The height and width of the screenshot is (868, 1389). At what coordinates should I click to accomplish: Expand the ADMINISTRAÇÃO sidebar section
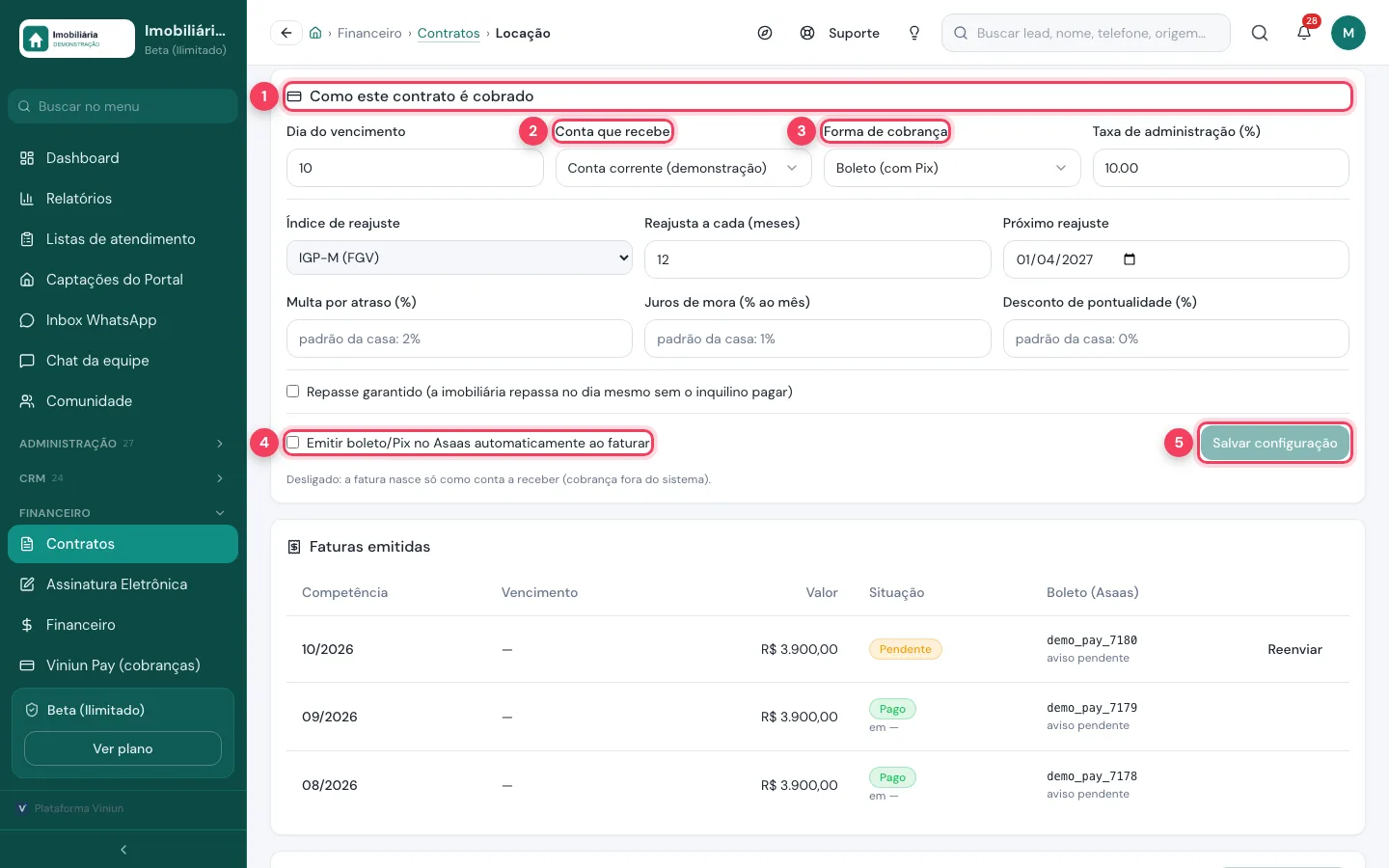tap(123, 444)
